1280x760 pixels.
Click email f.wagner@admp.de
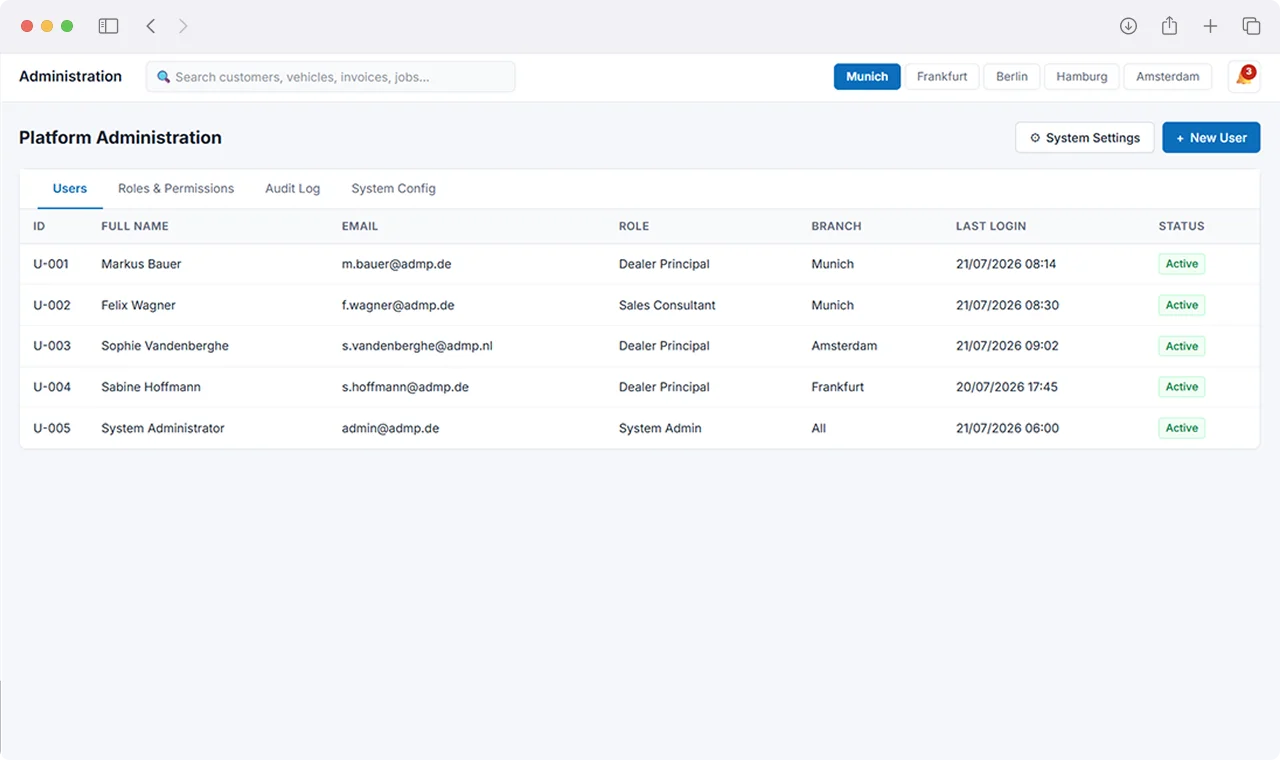click(398, 305)
